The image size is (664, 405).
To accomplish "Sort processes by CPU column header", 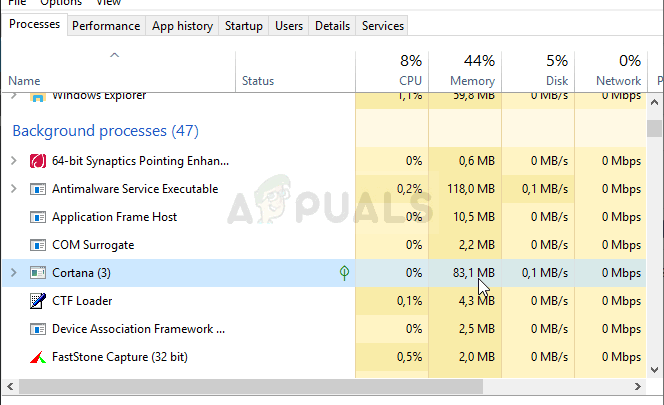I will (x=392, y=70).
